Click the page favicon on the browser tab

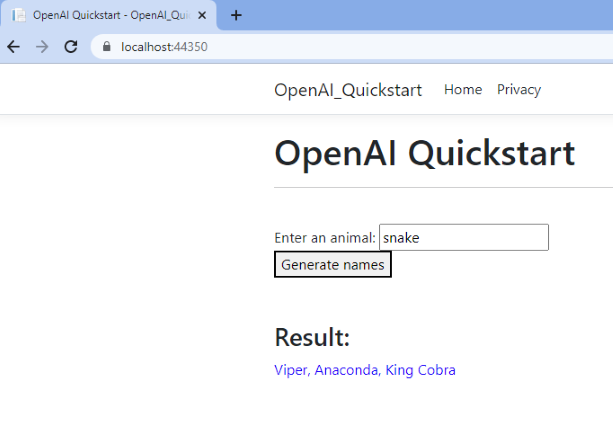(x=18, y=15)
